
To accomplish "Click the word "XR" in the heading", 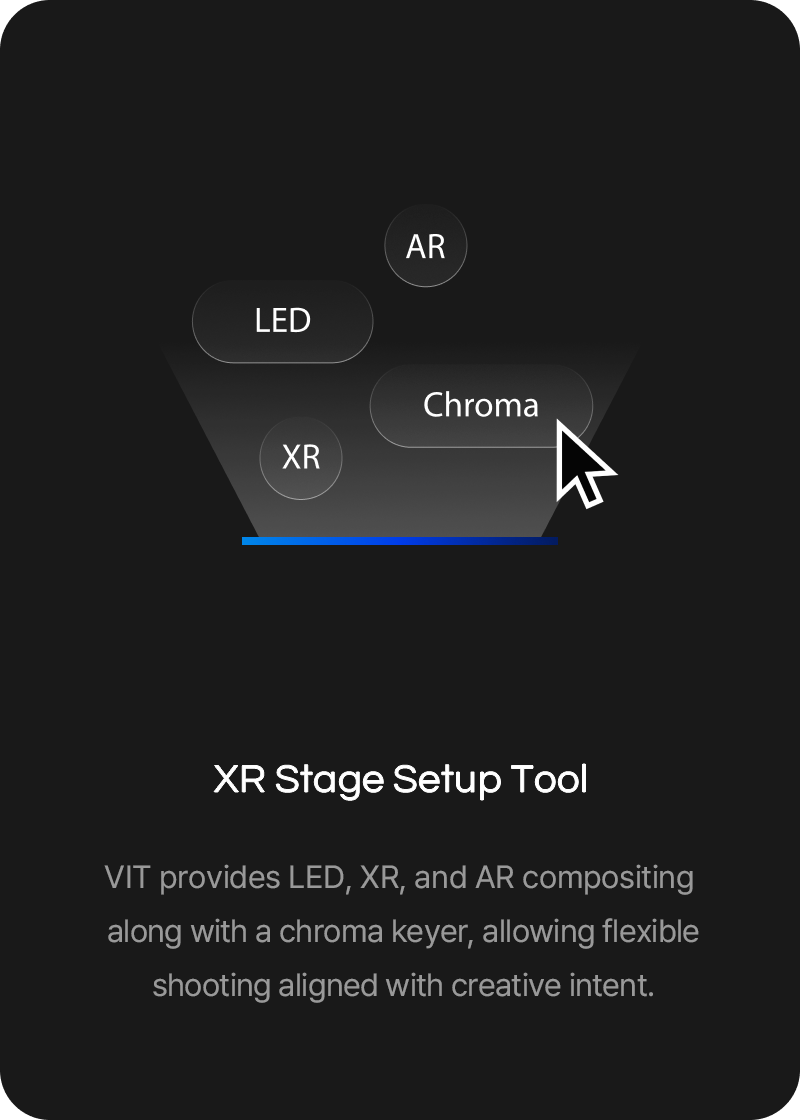I will click(x=239, y=779).
